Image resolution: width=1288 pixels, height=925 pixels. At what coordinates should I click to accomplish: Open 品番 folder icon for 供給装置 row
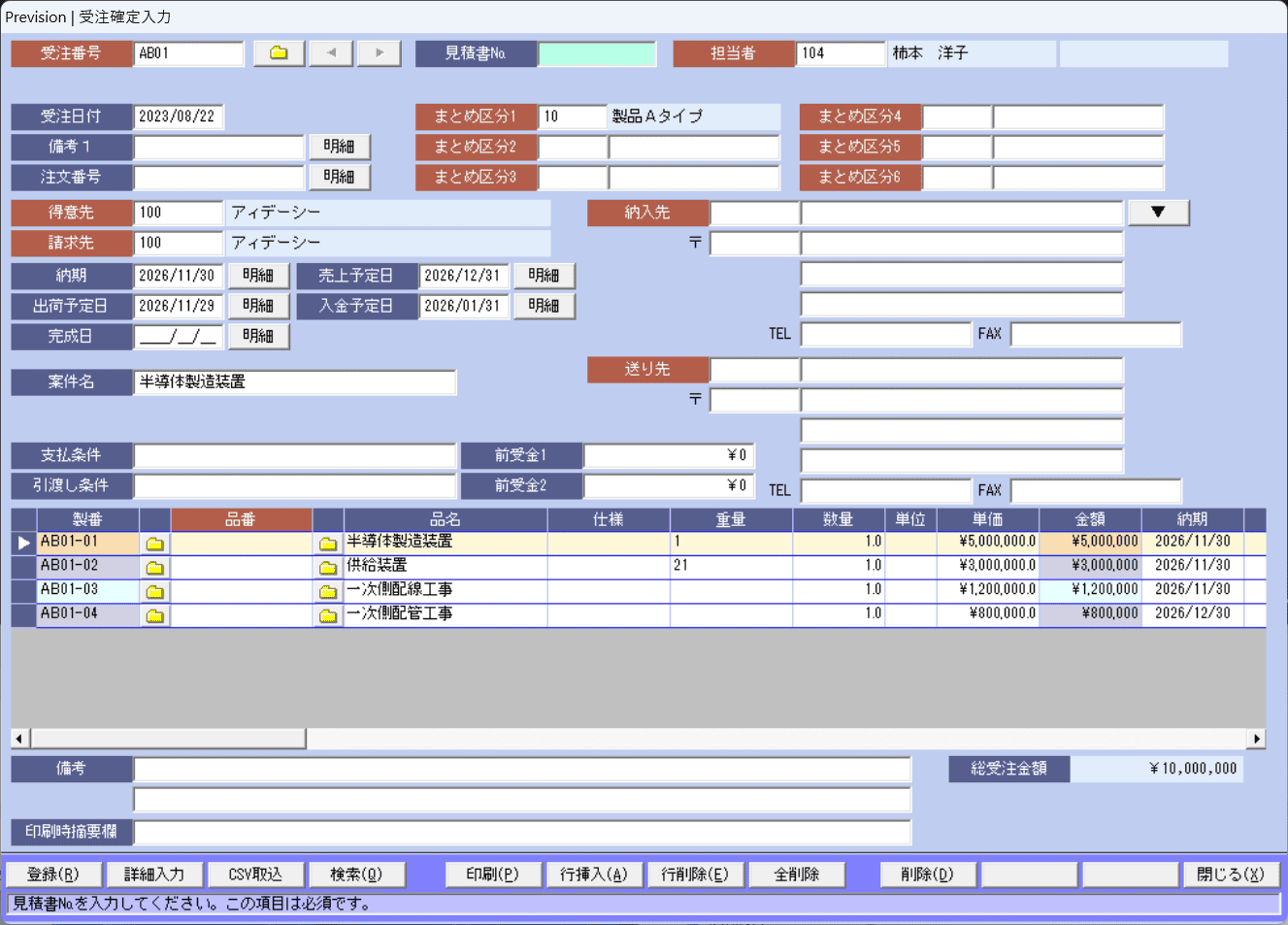click(x=328, y=567)
